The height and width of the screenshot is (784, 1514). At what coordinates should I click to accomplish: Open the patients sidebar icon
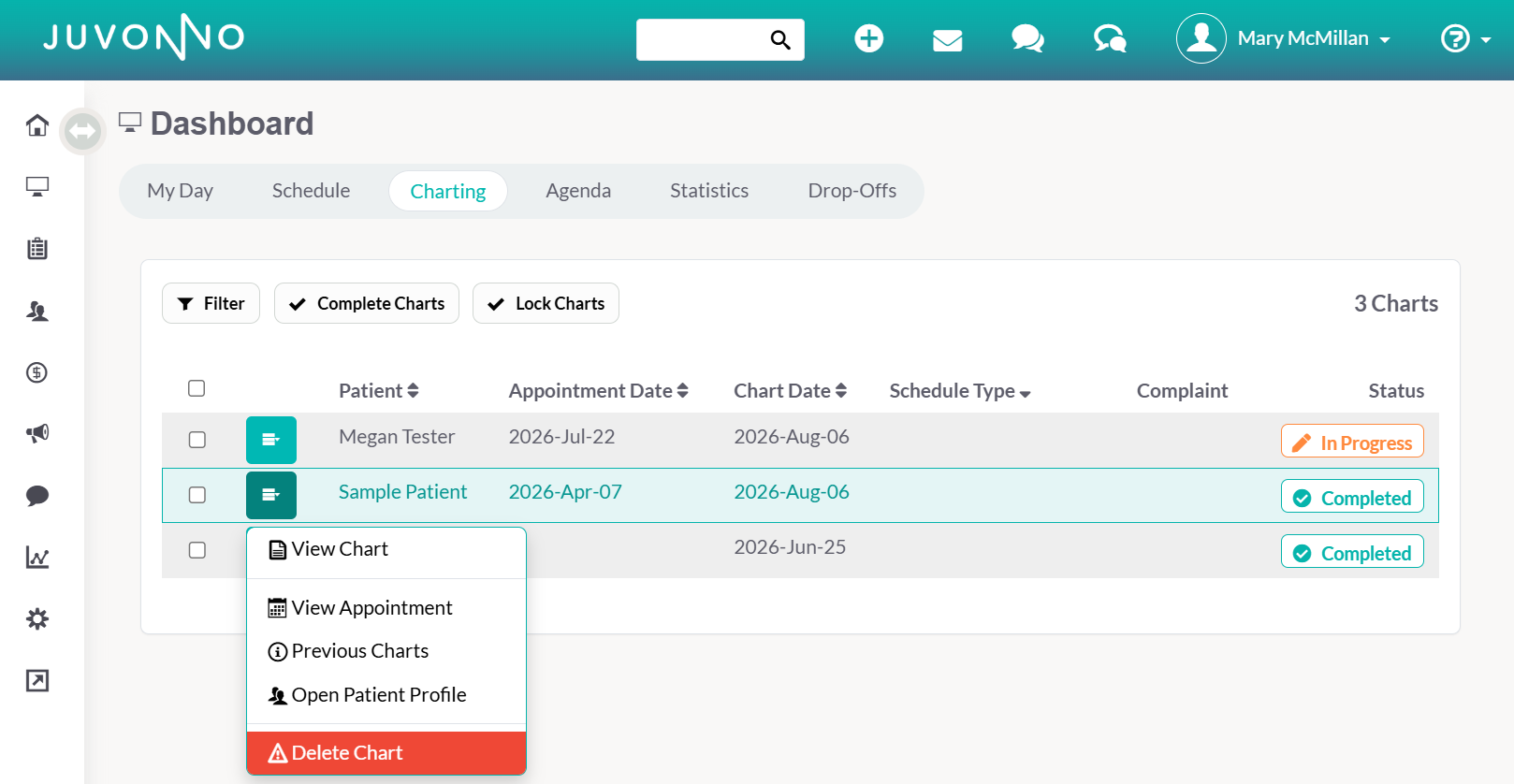pos(37,311)
